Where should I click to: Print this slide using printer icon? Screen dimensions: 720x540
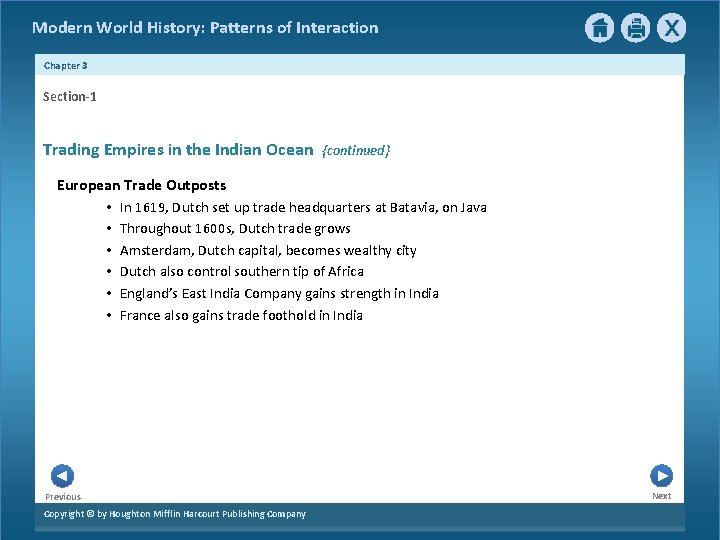coord(636,28)
